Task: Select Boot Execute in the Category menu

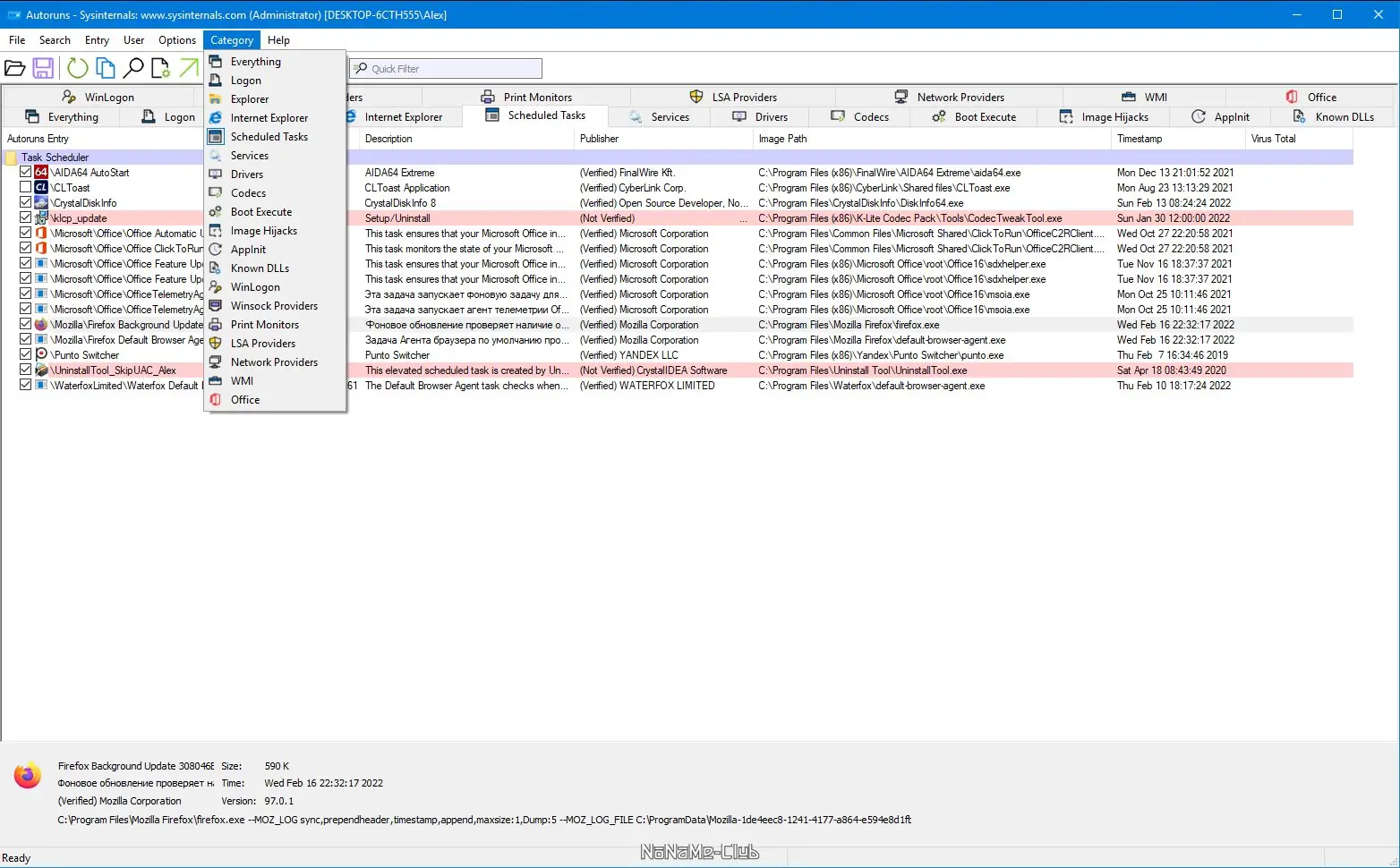Action: click(x=275, y=212)
